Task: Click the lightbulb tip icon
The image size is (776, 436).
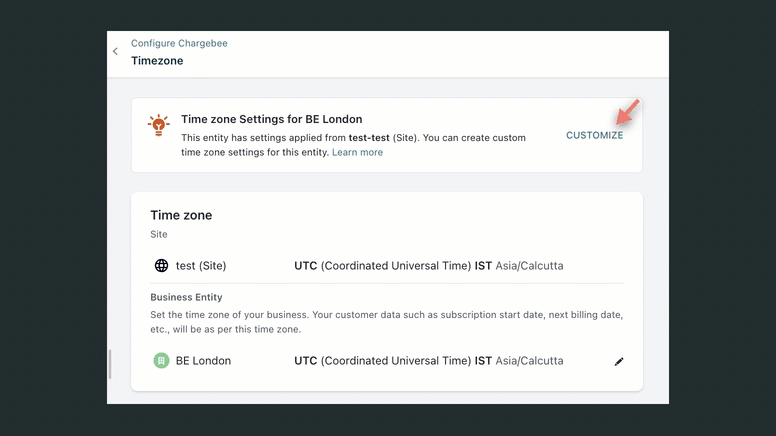Action: [158, 126]
